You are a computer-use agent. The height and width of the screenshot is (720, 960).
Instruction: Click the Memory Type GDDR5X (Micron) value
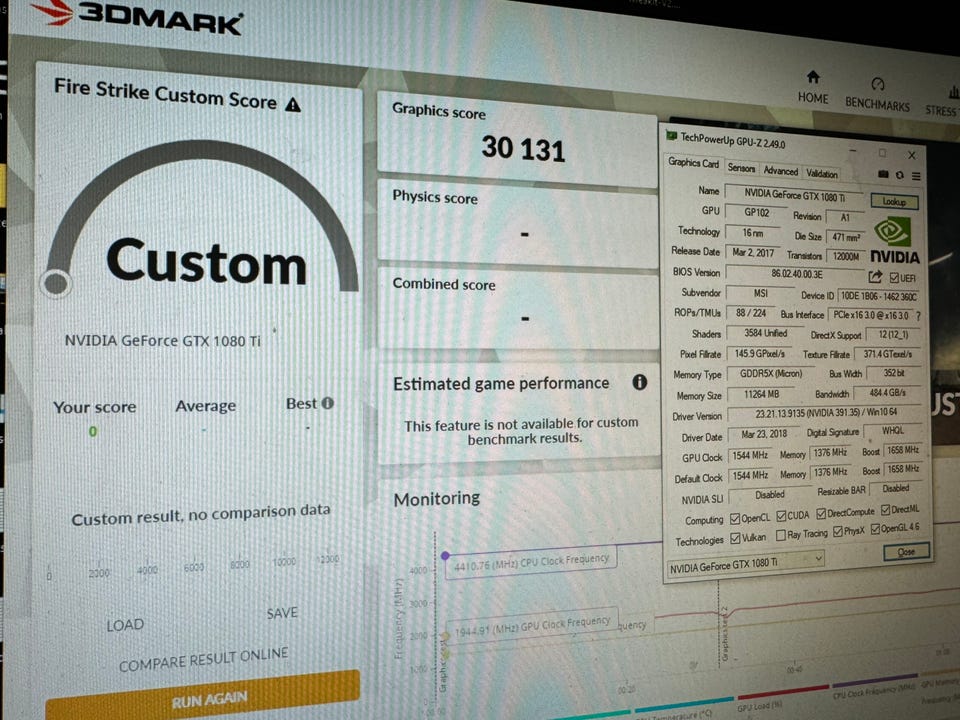[x=771, y=373]
